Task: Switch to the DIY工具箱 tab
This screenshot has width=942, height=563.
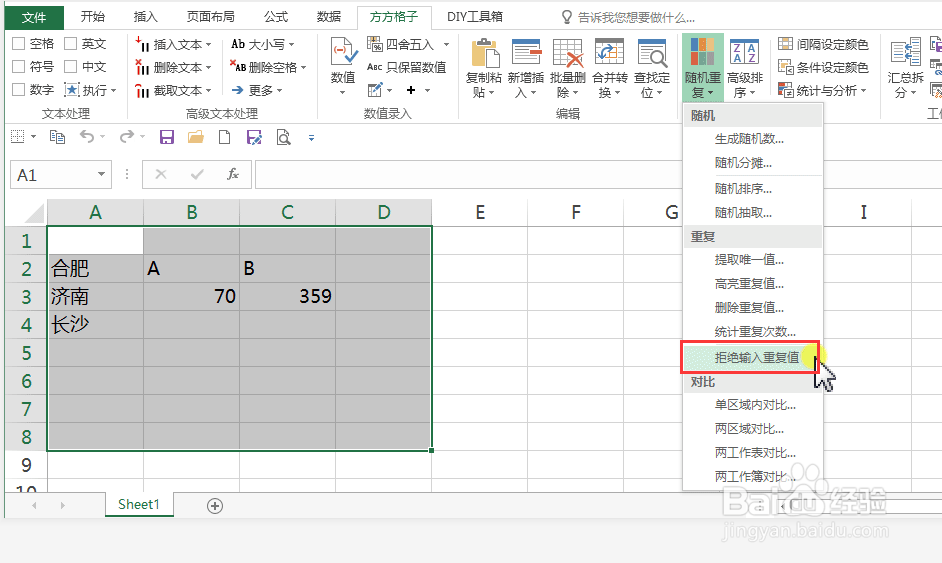Action: [475, 17]
